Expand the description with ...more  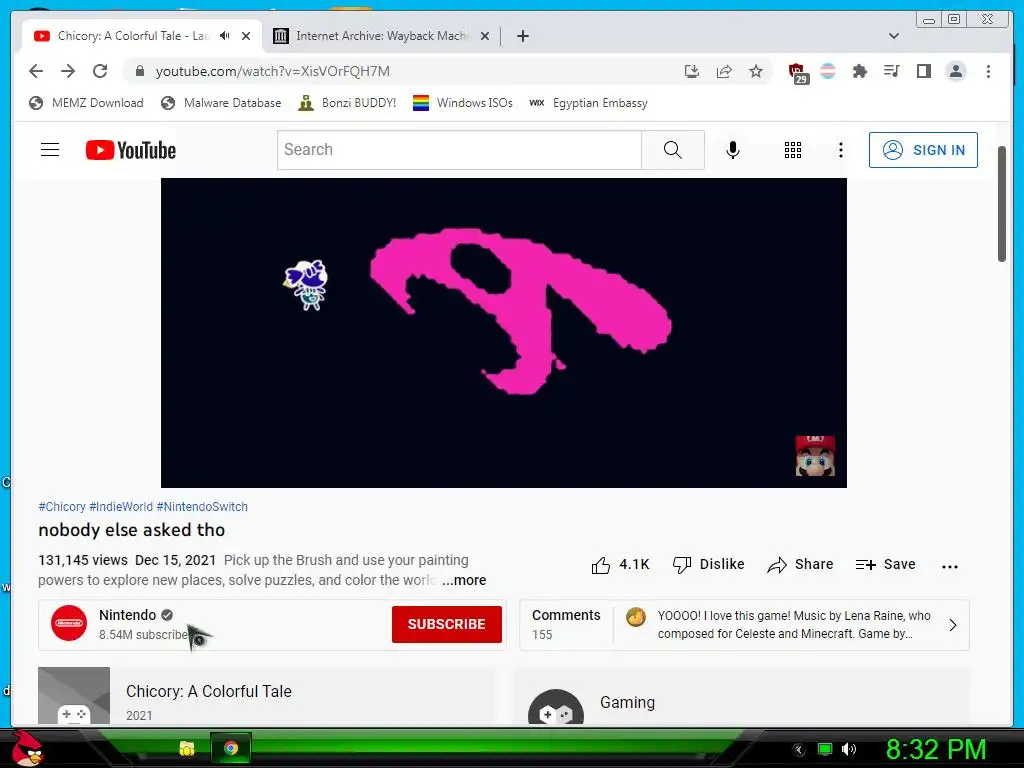pos(464,580)
